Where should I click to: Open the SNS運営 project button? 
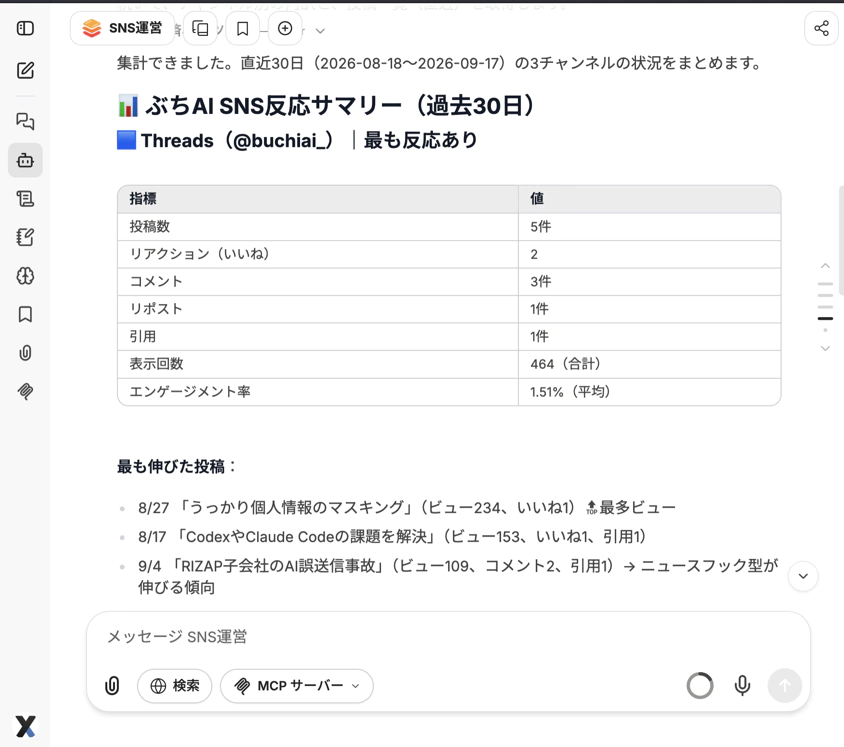pos(122,28)
